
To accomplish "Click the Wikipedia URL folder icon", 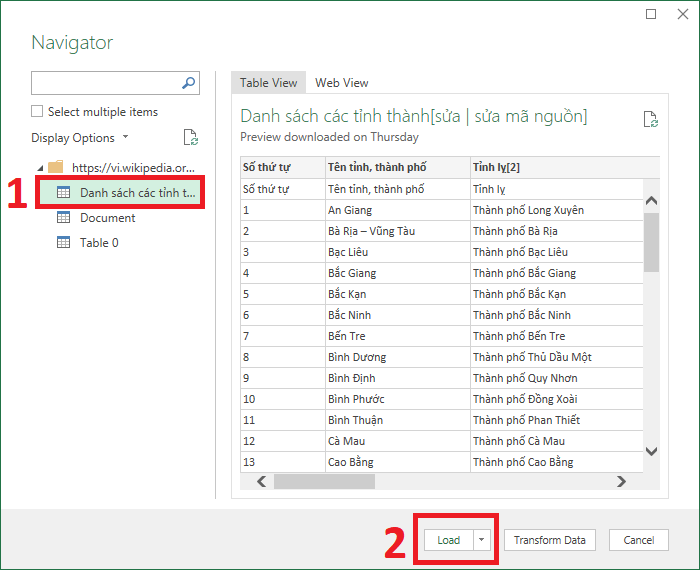I will click(56, 167).
